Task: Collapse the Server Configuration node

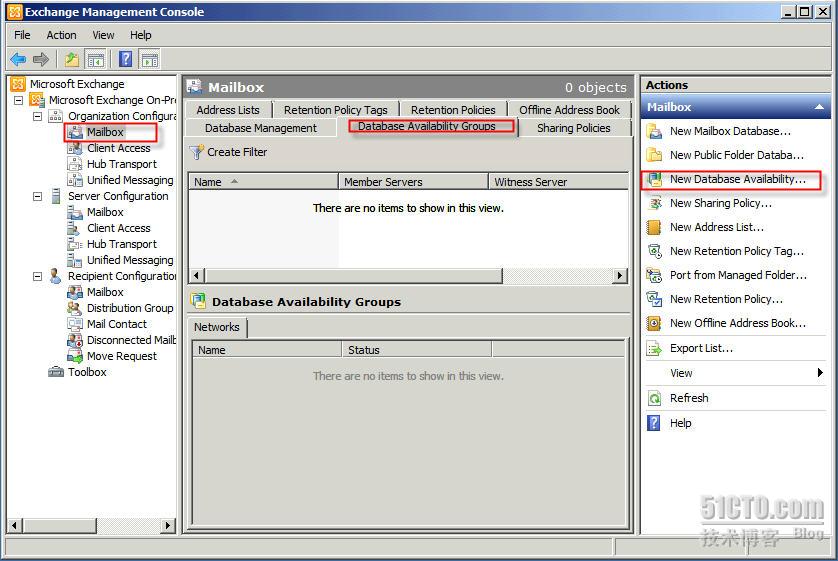Action: click(37, 196)
